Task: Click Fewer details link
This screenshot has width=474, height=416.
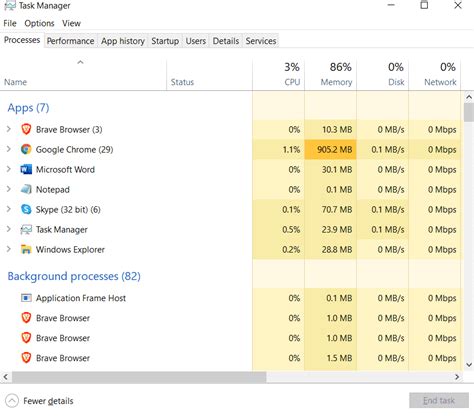Action: tap(48, 401)
